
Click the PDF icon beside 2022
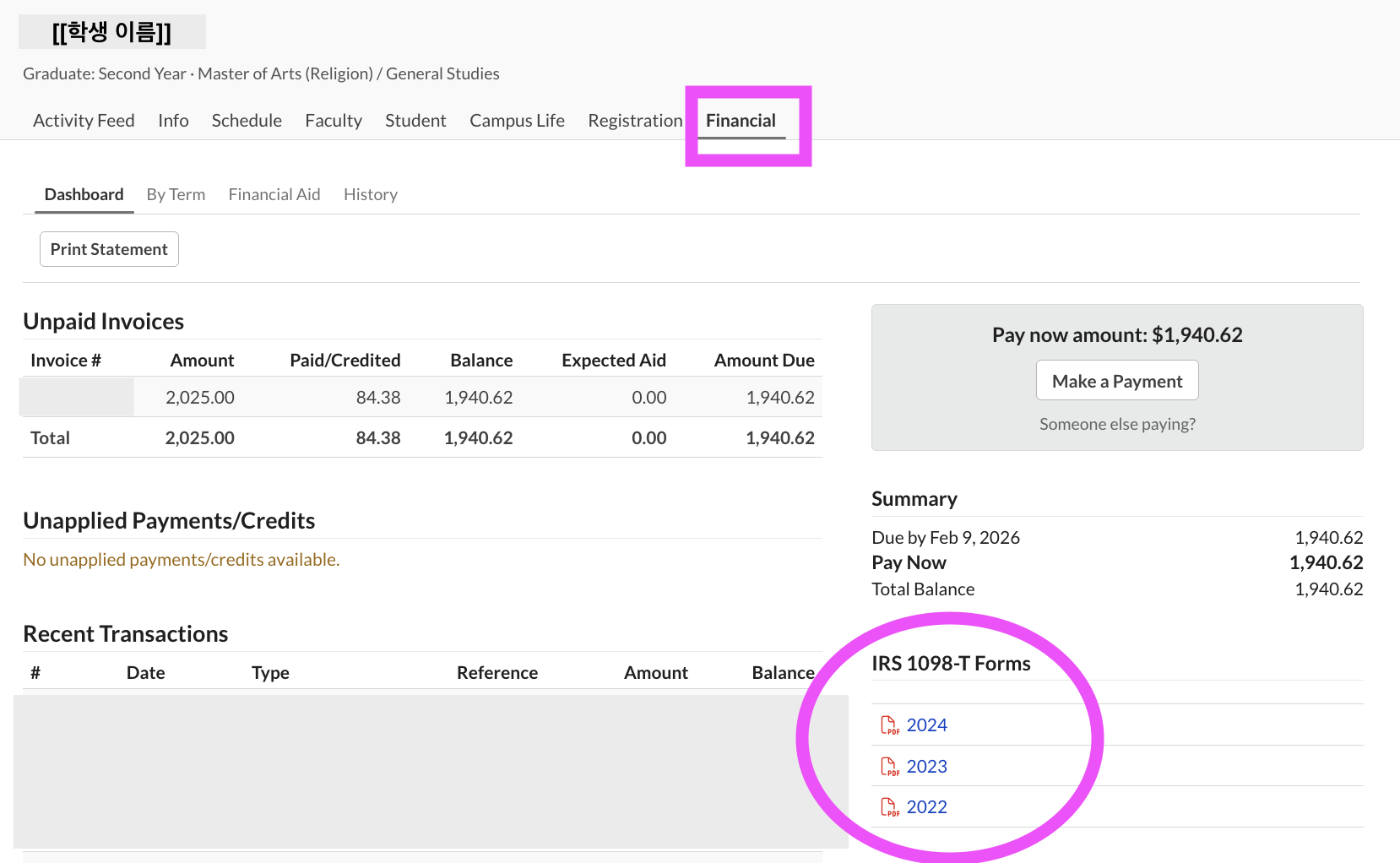click(889, 807)
